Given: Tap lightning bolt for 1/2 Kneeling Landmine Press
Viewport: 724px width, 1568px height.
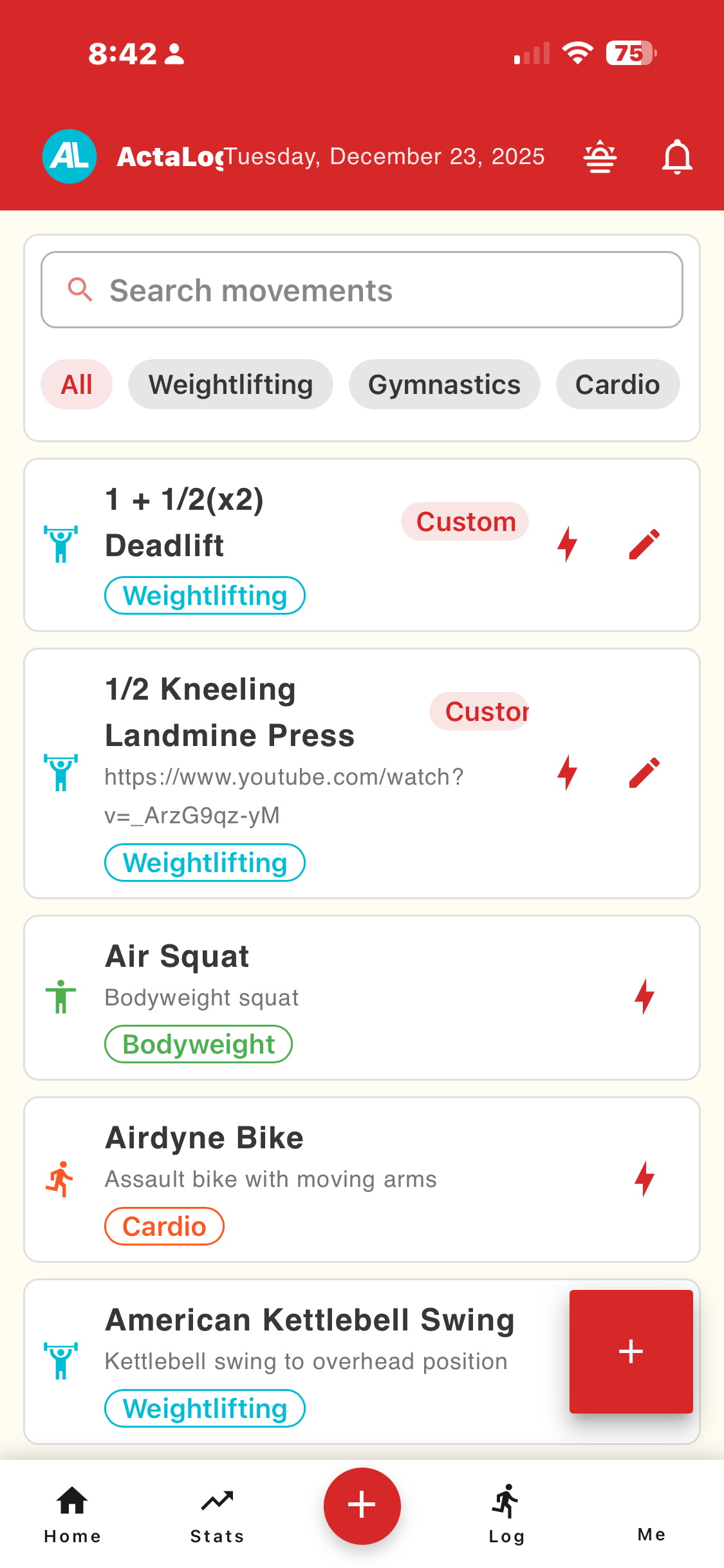Looking at the screenshot, I should [x=567, y=772].
